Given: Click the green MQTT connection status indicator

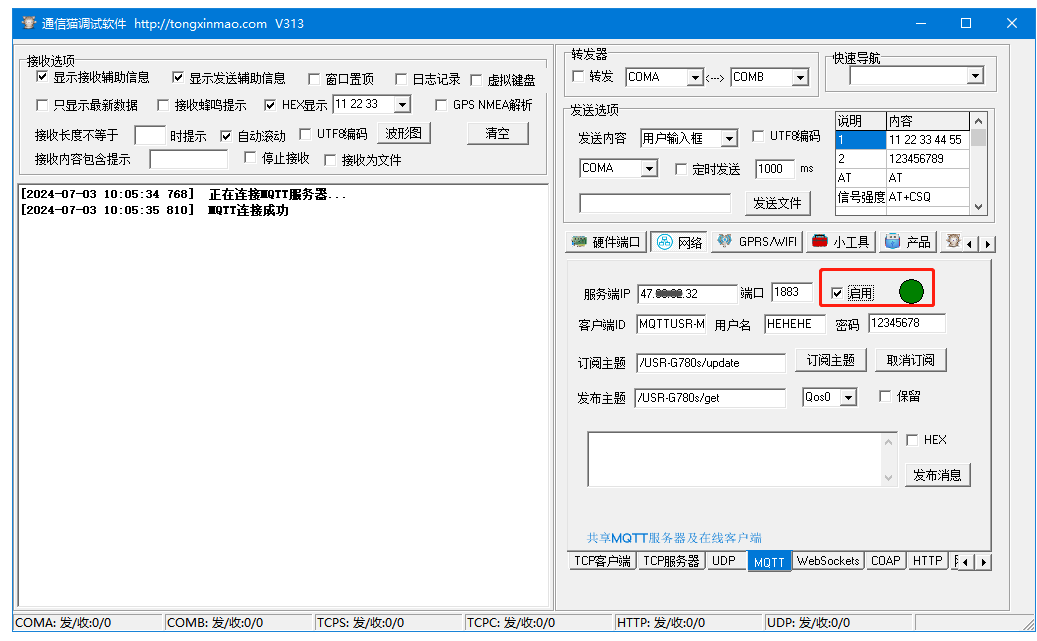Looking at the screenshot, I should (x=911, y=291).
